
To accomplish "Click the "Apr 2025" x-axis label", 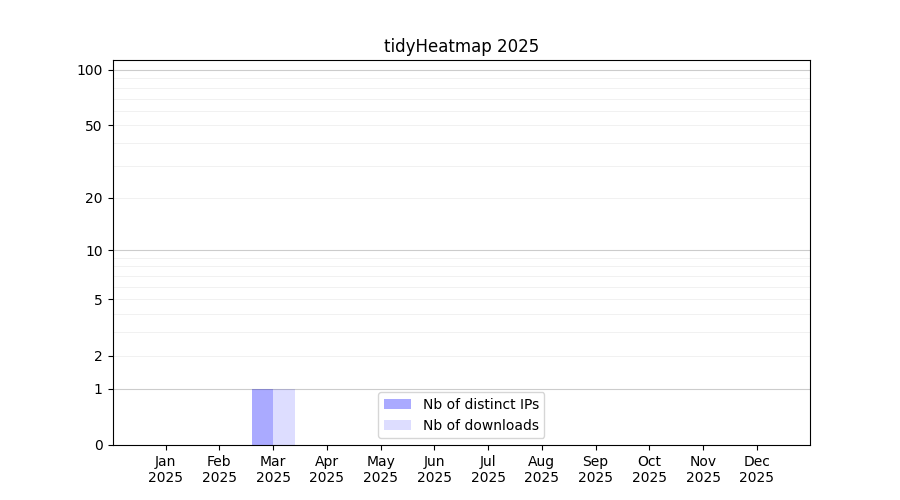I will tap(327, 469).
